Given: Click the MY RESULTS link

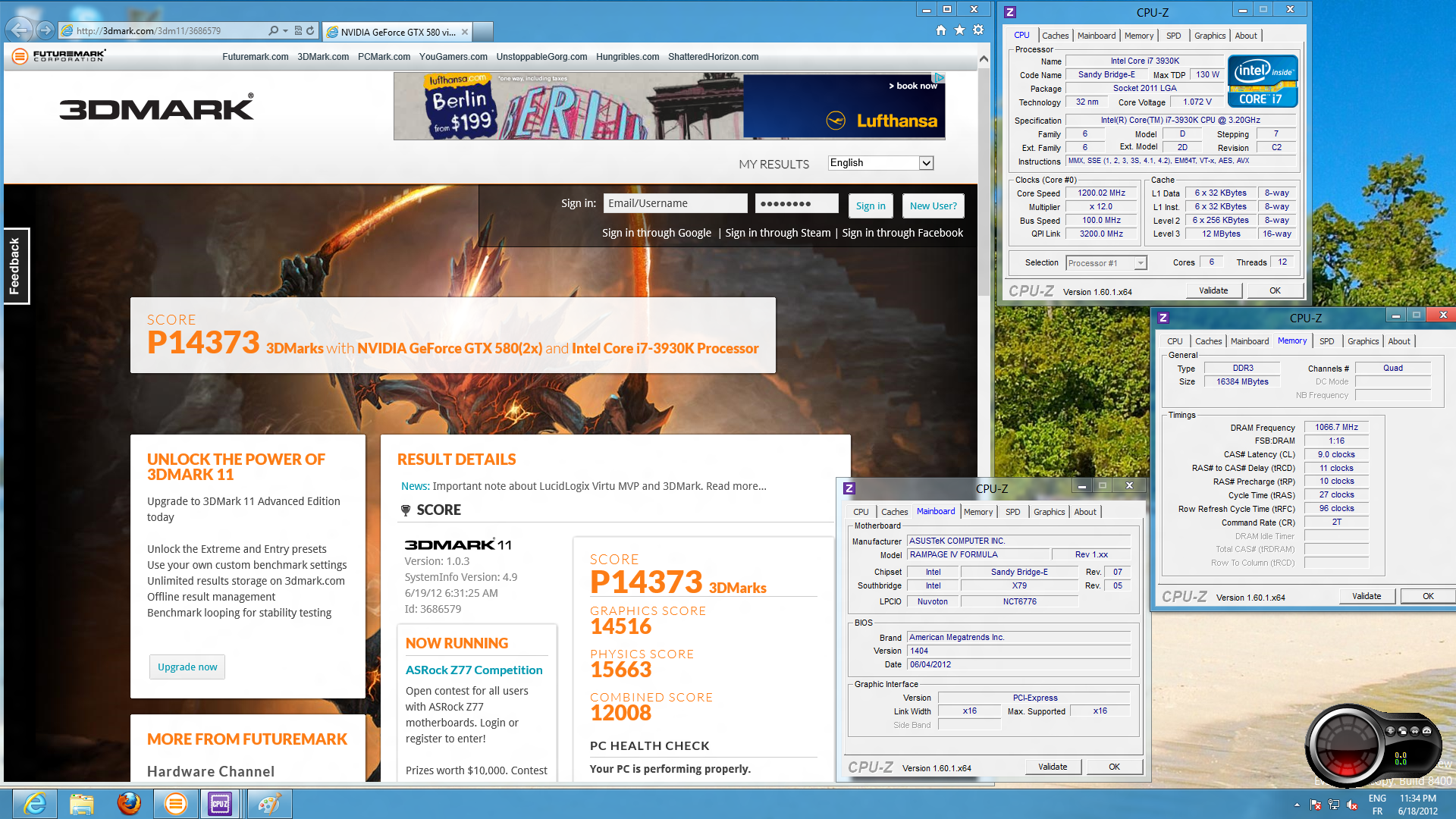Looking at the screenshot, I should [x=773, y=164].
